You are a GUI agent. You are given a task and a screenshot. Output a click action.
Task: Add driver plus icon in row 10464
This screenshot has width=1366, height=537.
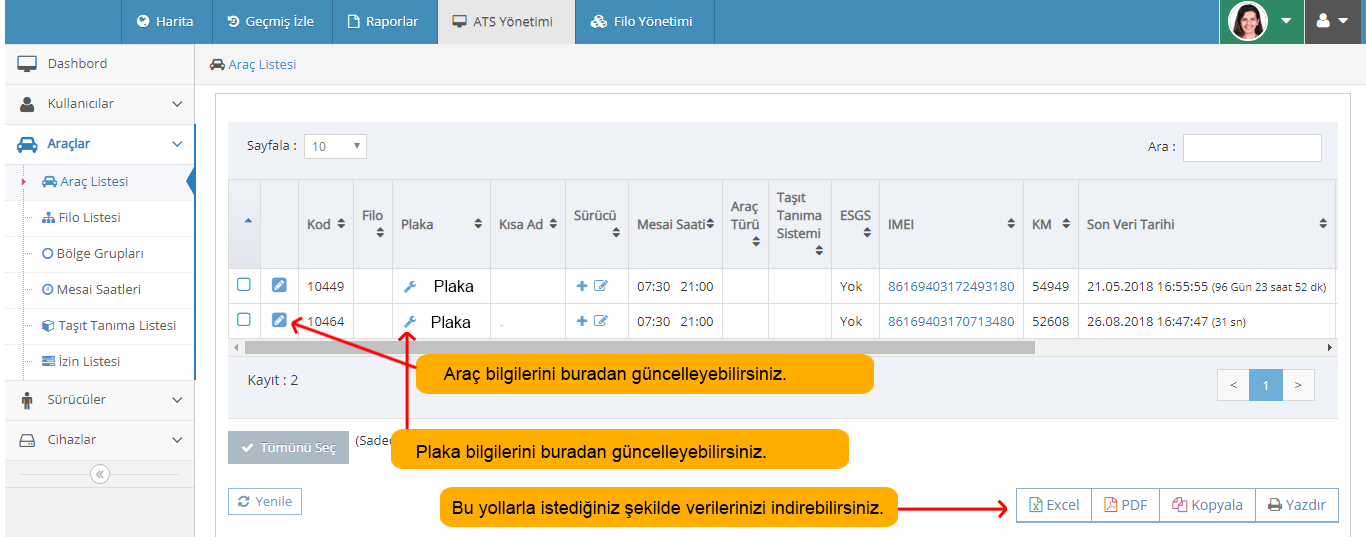(582, 321)
